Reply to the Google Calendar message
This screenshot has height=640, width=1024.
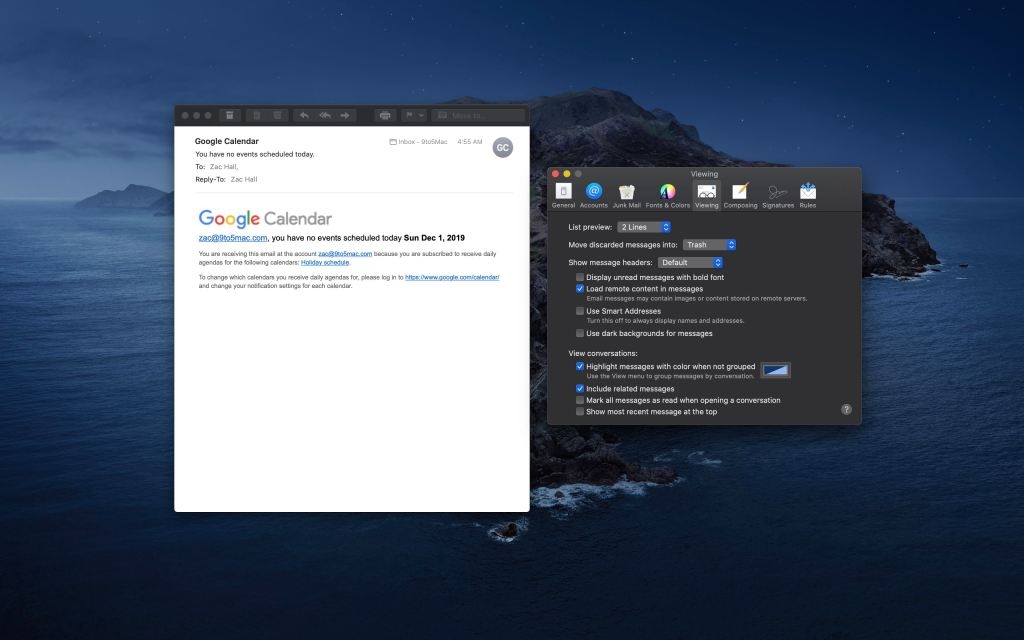[304, 116]
